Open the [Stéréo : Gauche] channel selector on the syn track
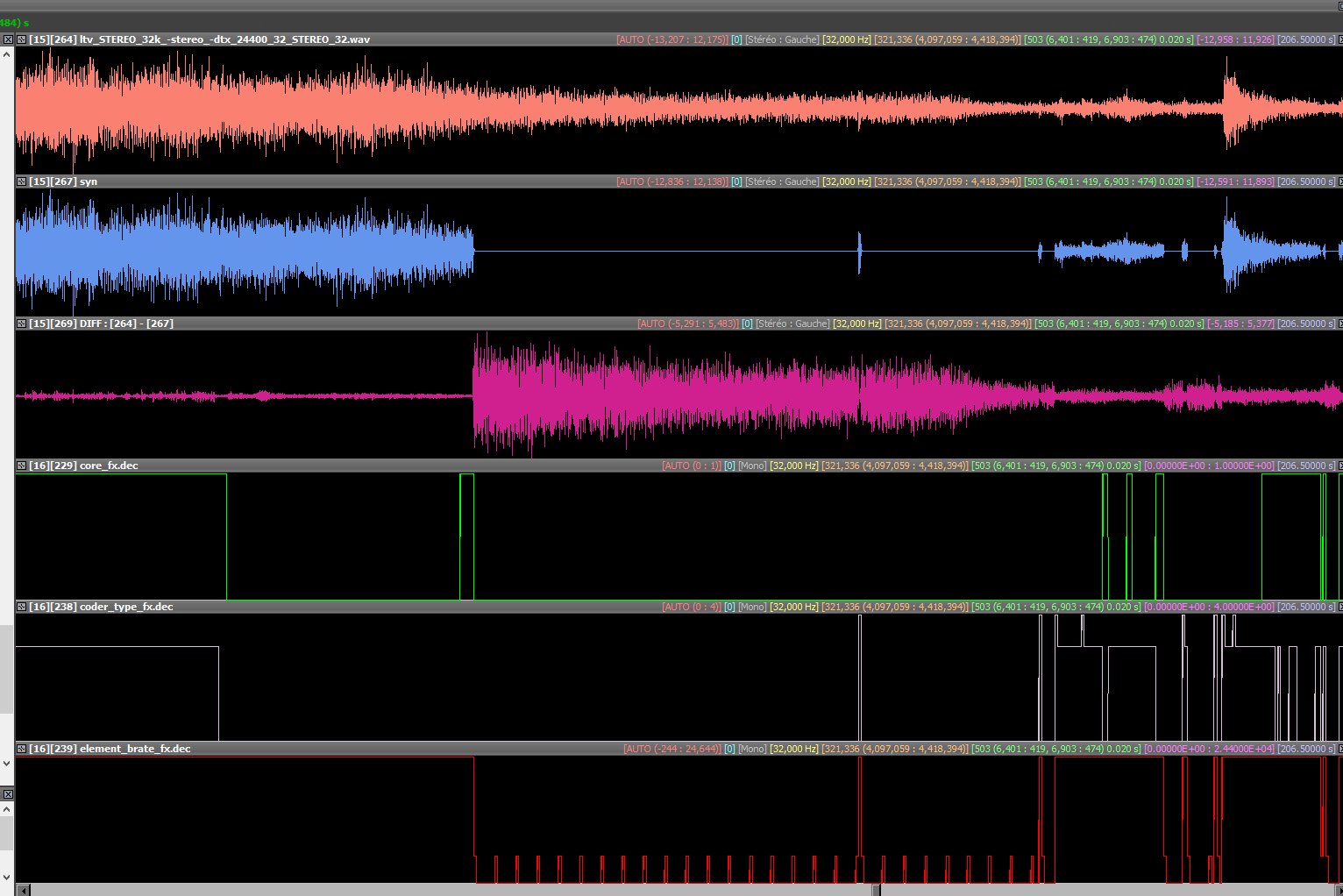 [x=782, y=181]
